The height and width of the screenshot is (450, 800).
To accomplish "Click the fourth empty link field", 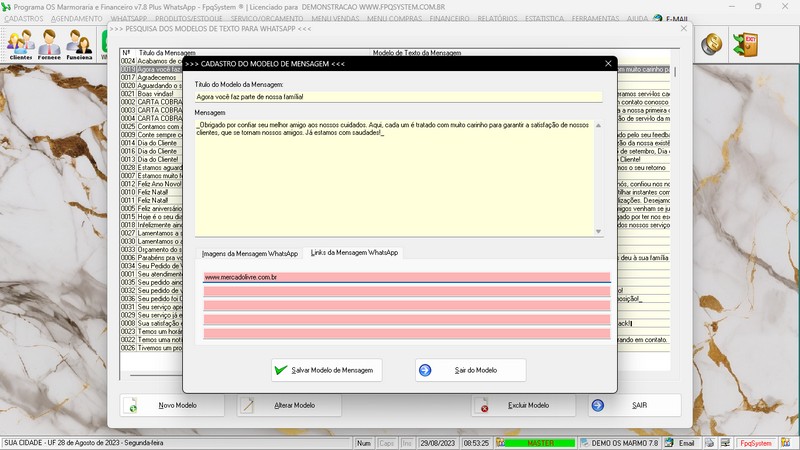I will point(407,320).
